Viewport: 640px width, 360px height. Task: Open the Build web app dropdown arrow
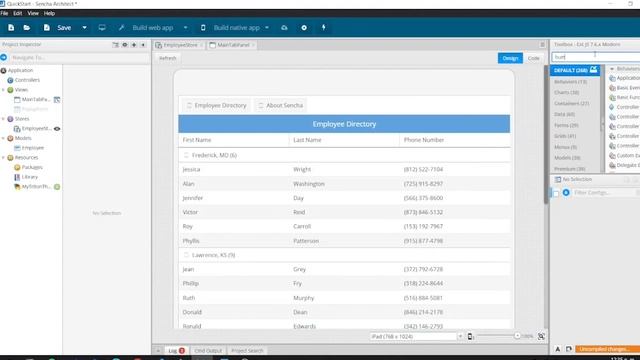point(186,27)
